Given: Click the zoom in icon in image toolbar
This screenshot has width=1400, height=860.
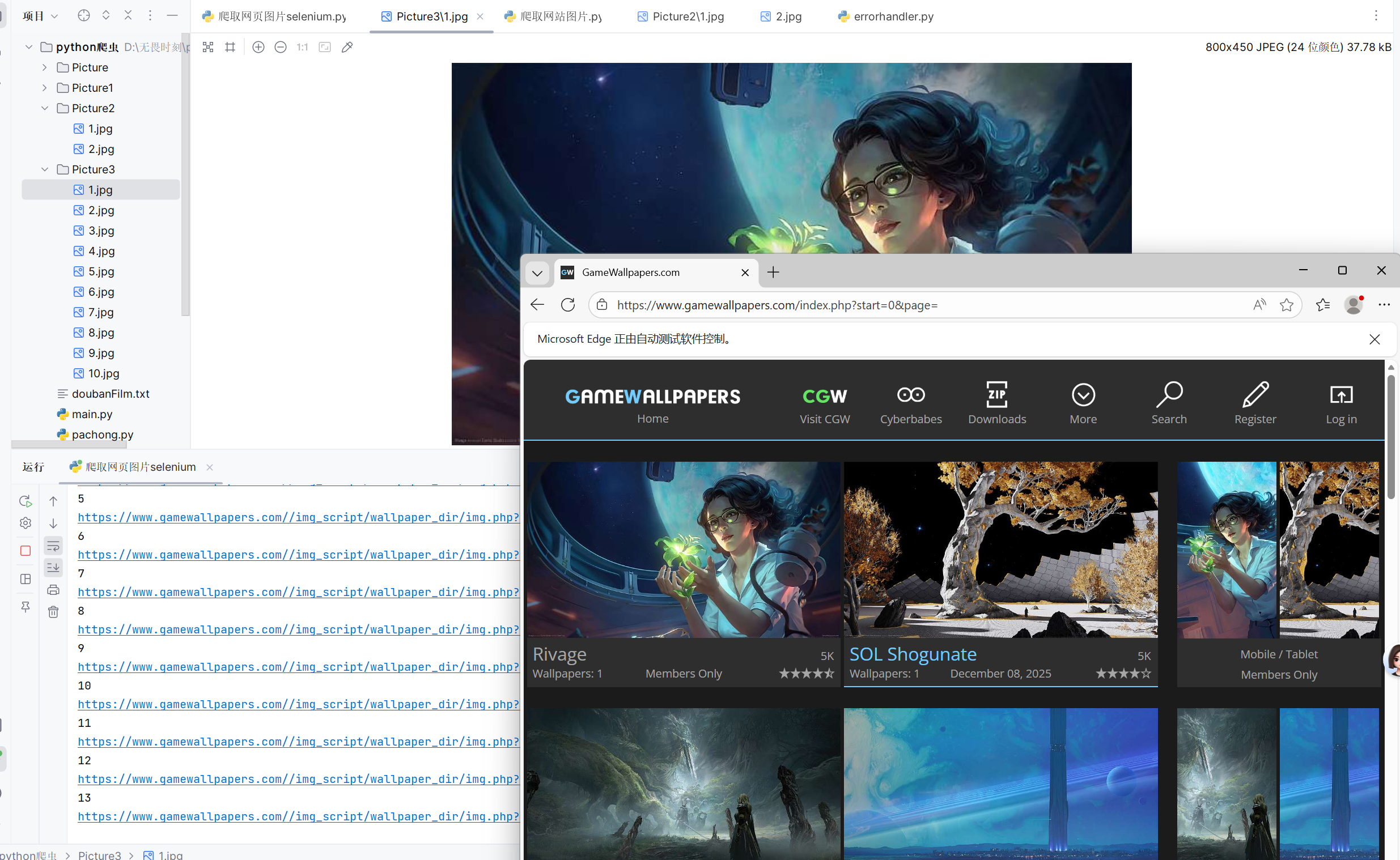Looking at the screenshot, I should 258,47.
